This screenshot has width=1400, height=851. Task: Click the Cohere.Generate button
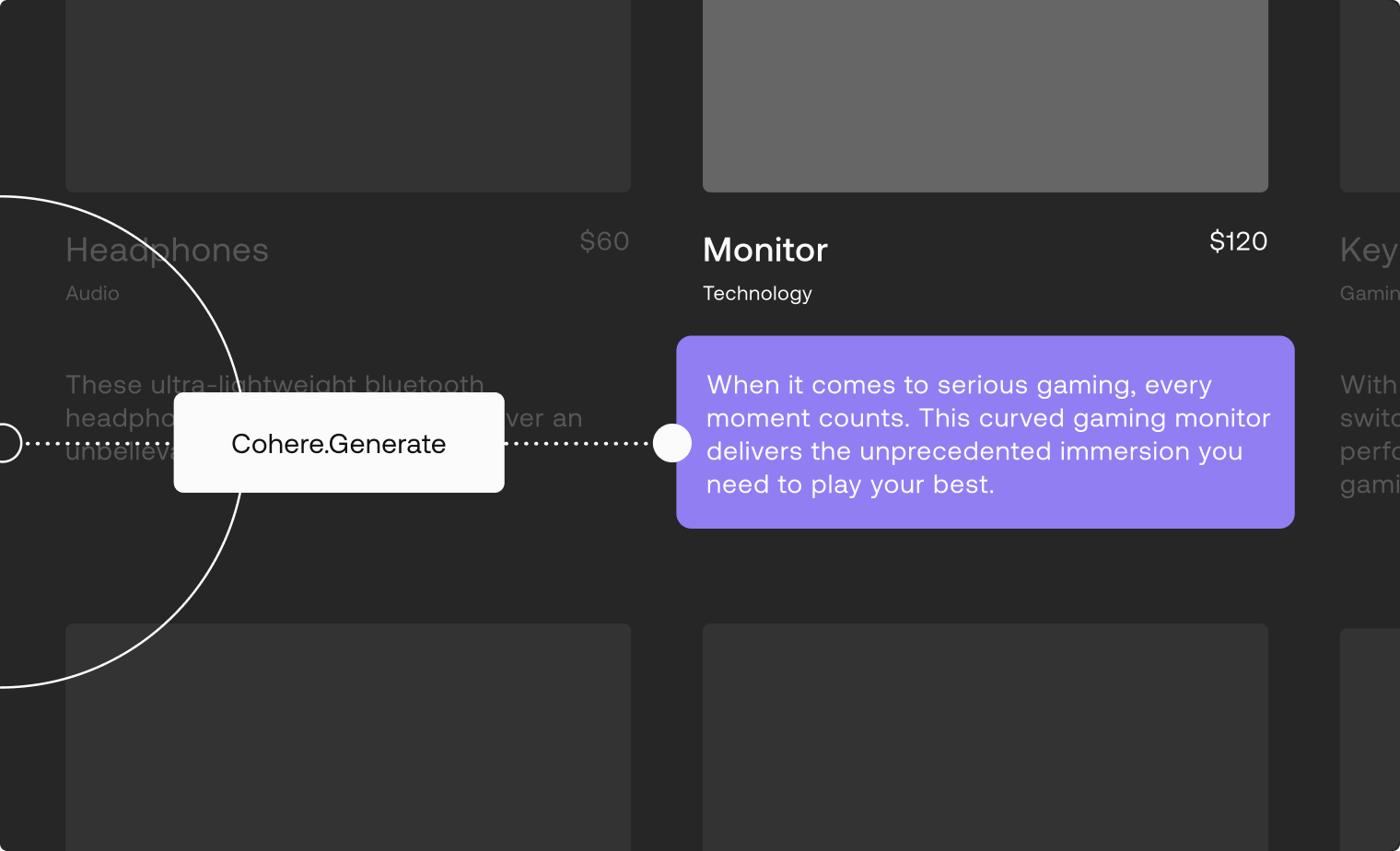coord(339,443)
